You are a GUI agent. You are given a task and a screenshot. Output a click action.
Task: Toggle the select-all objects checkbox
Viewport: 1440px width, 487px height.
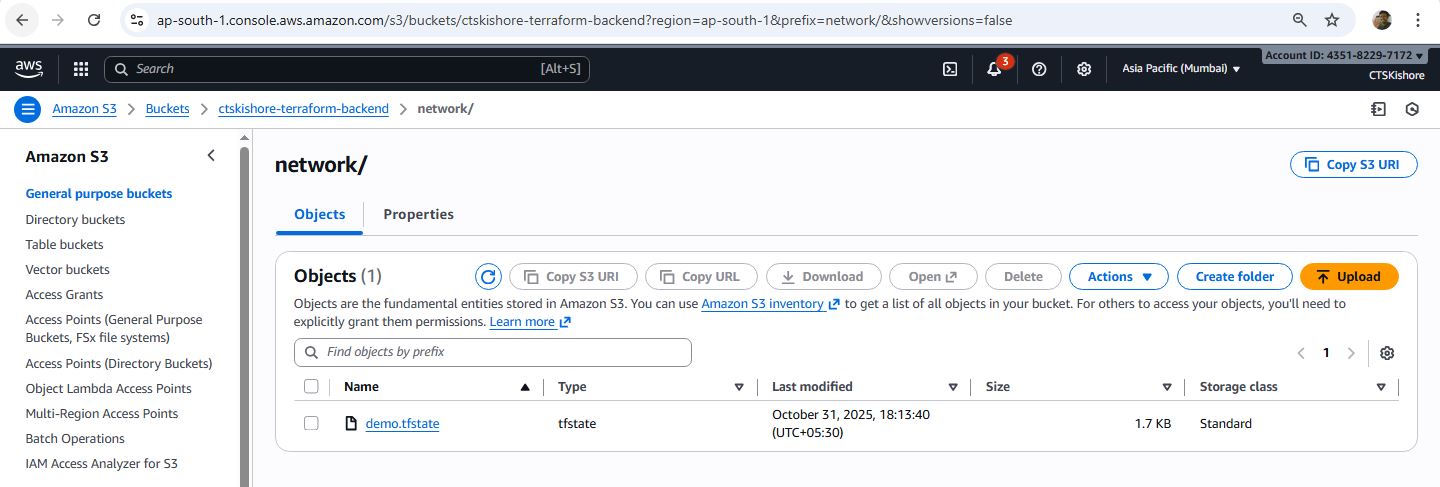coord(311,387)
